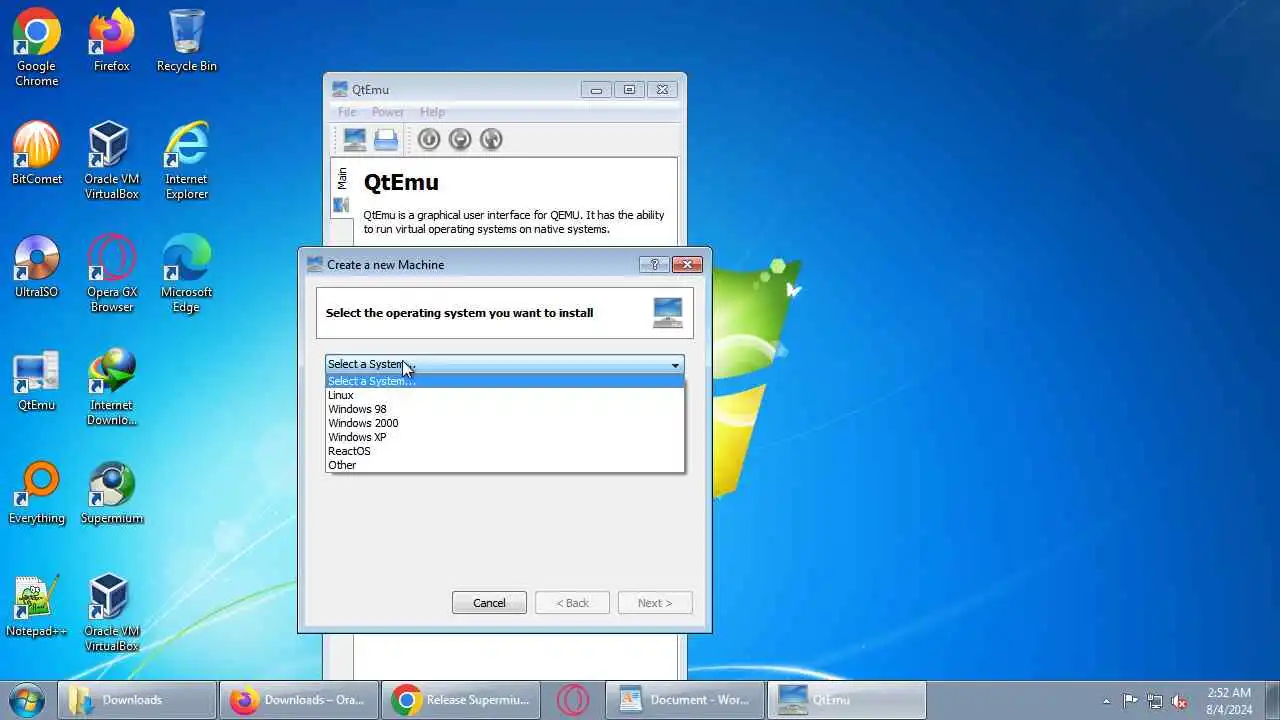This screenshot has width=1280, height=720.
Task: Pick Windows 2000 from the system list
Action: coord(505,423)
